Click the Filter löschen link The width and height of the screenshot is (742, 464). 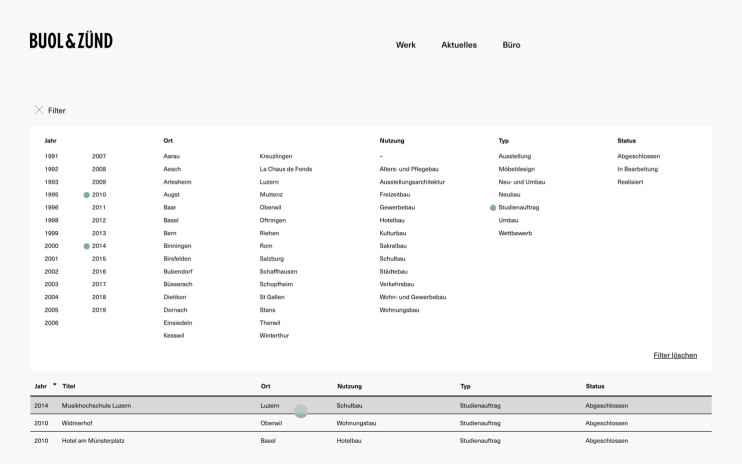pos(675,355)
